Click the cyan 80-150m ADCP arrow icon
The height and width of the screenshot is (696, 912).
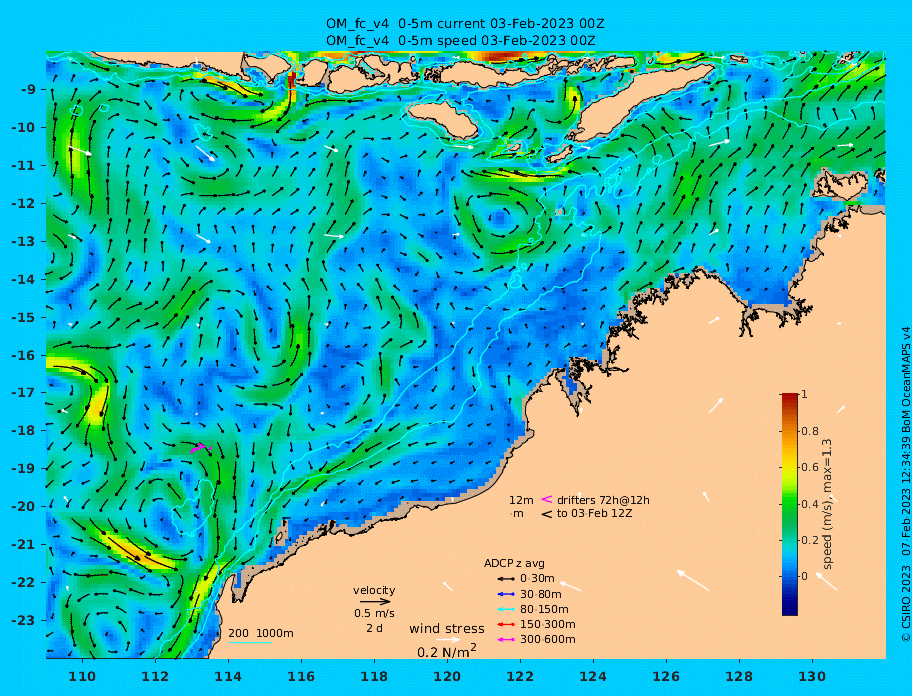(x=506, y=609)
